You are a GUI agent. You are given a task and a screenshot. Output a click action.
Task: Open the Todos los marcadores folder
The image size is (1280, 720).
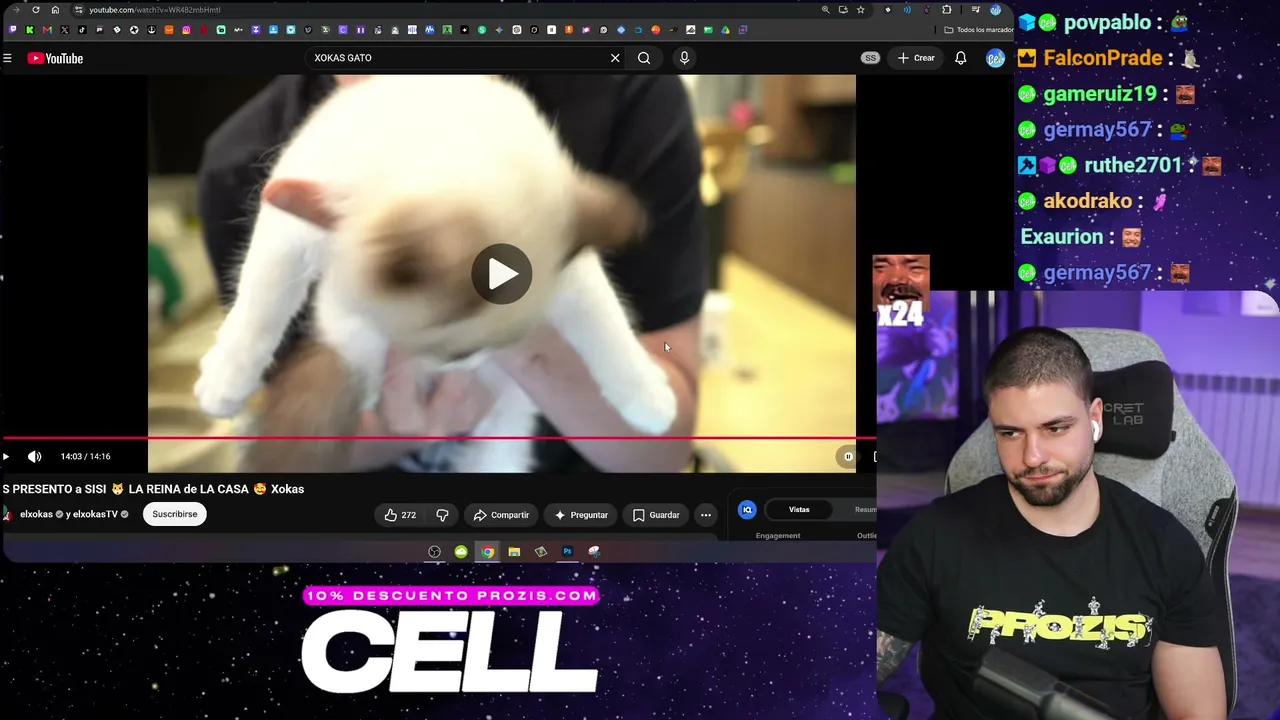point(979,30)
